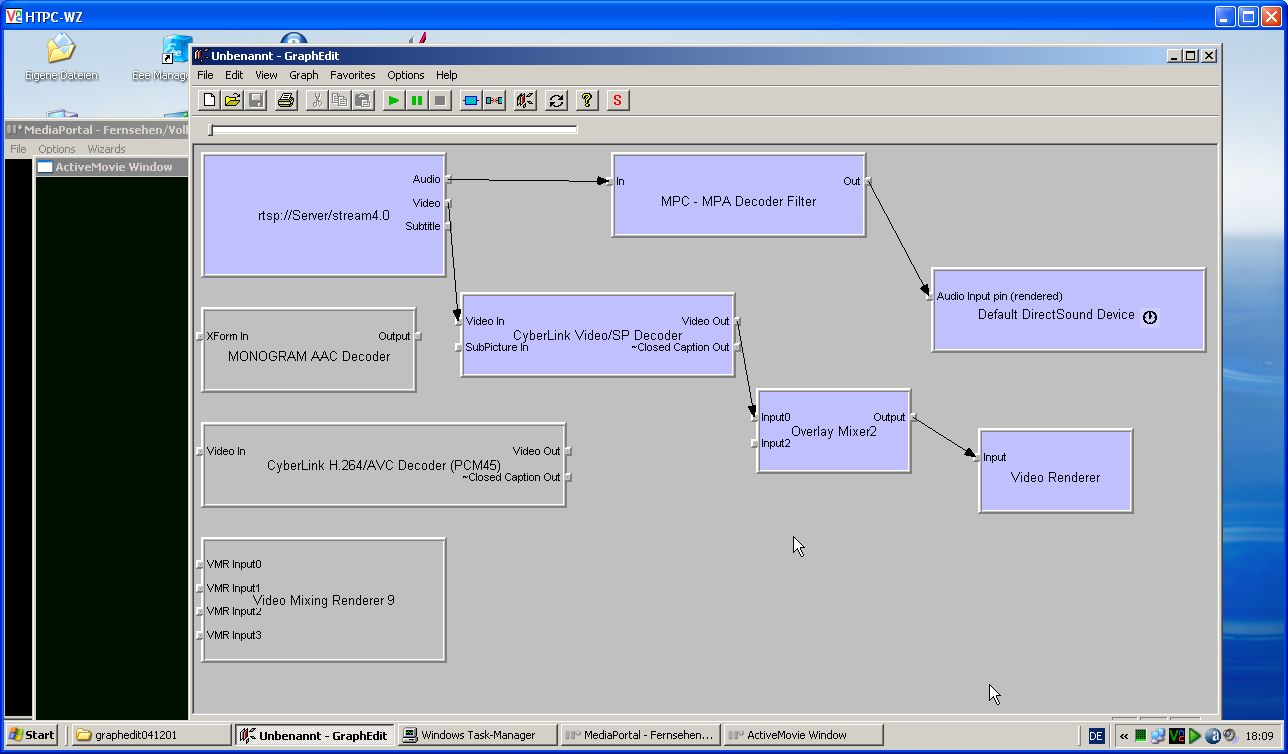Screen dimensions: 1288x754
Task: Click the Disconnect toolbar icon
Action: coord(494,100)
